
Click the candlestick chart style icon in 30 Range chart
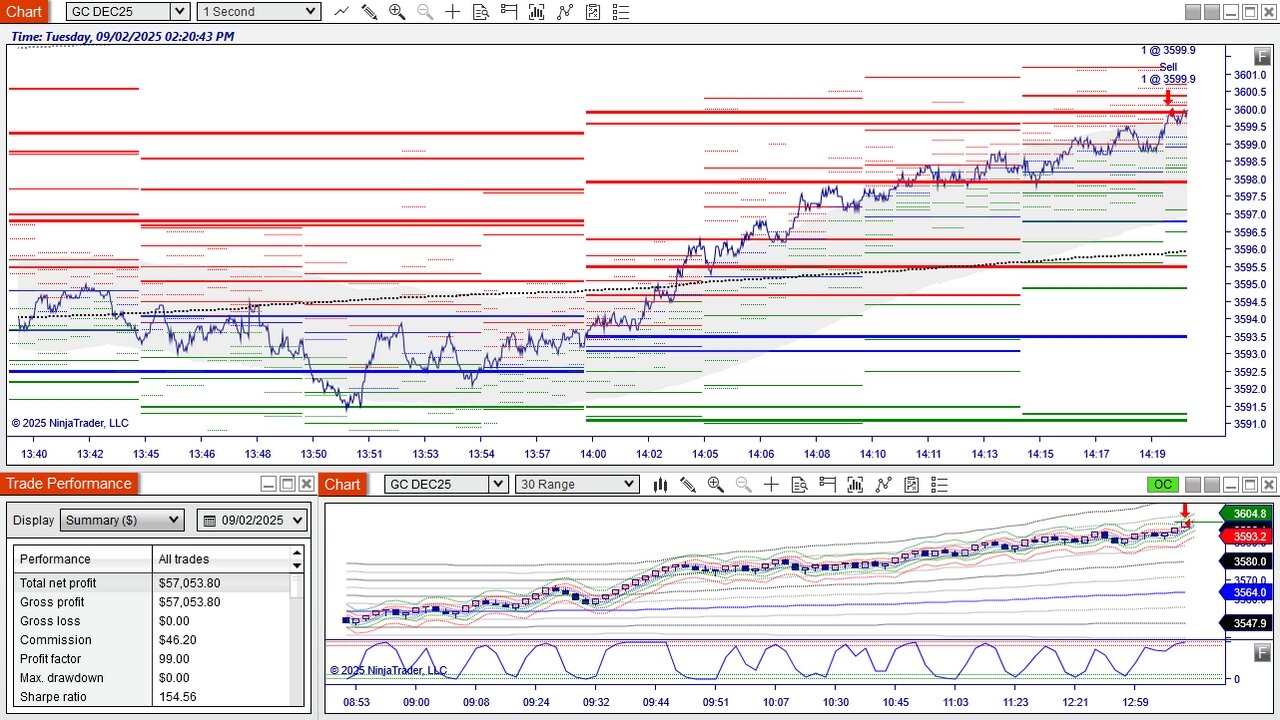point(660,485)
